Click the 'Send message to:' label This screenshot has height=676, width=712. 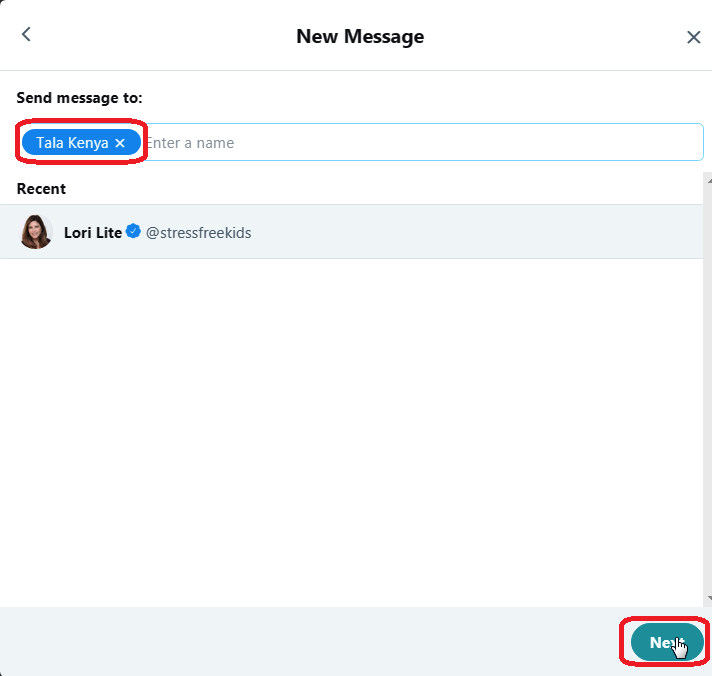point(79,98)
